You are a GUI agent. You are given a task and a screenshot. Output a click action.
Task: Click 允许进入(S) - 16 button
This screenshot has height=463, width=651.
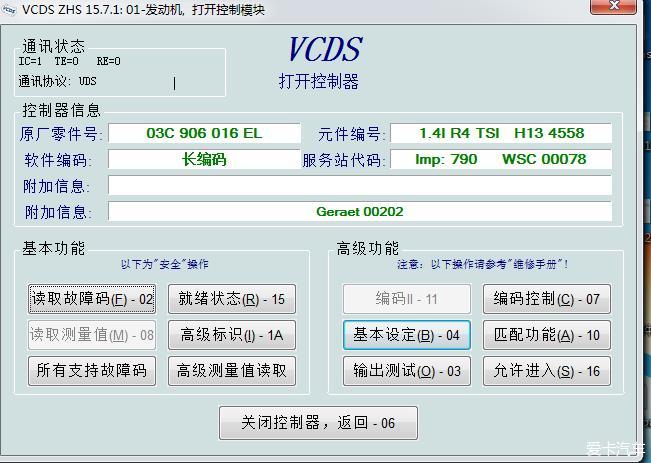547,370
